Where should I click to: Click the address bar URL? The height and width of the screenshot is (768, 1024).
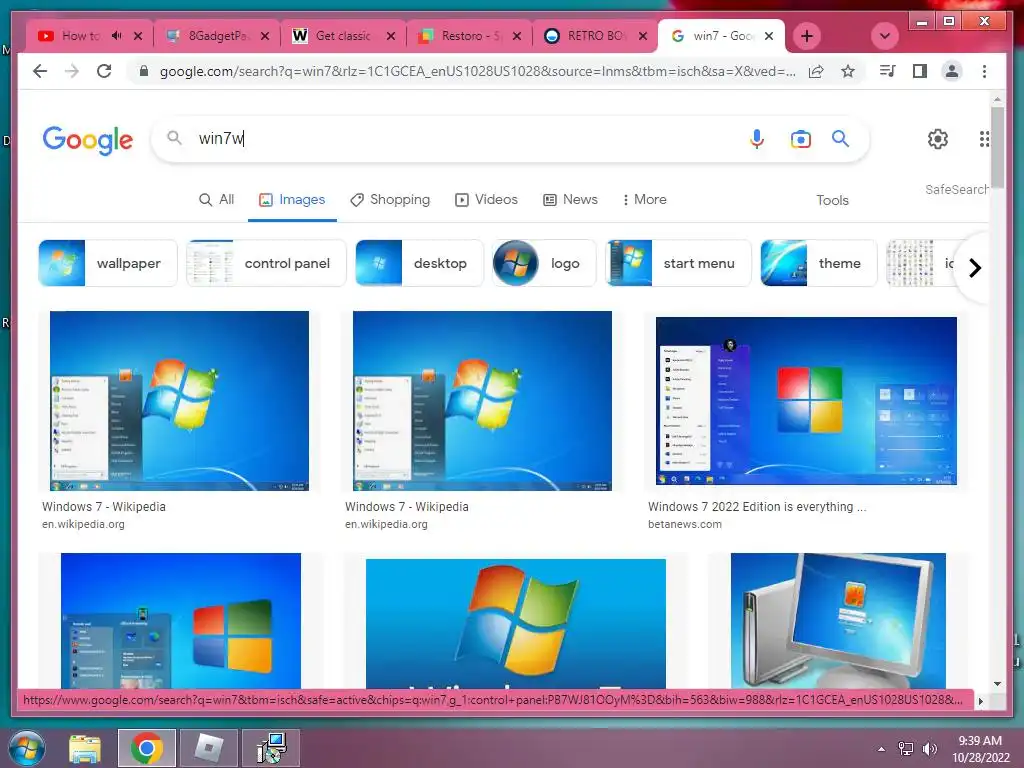click(x=477, y=71)
